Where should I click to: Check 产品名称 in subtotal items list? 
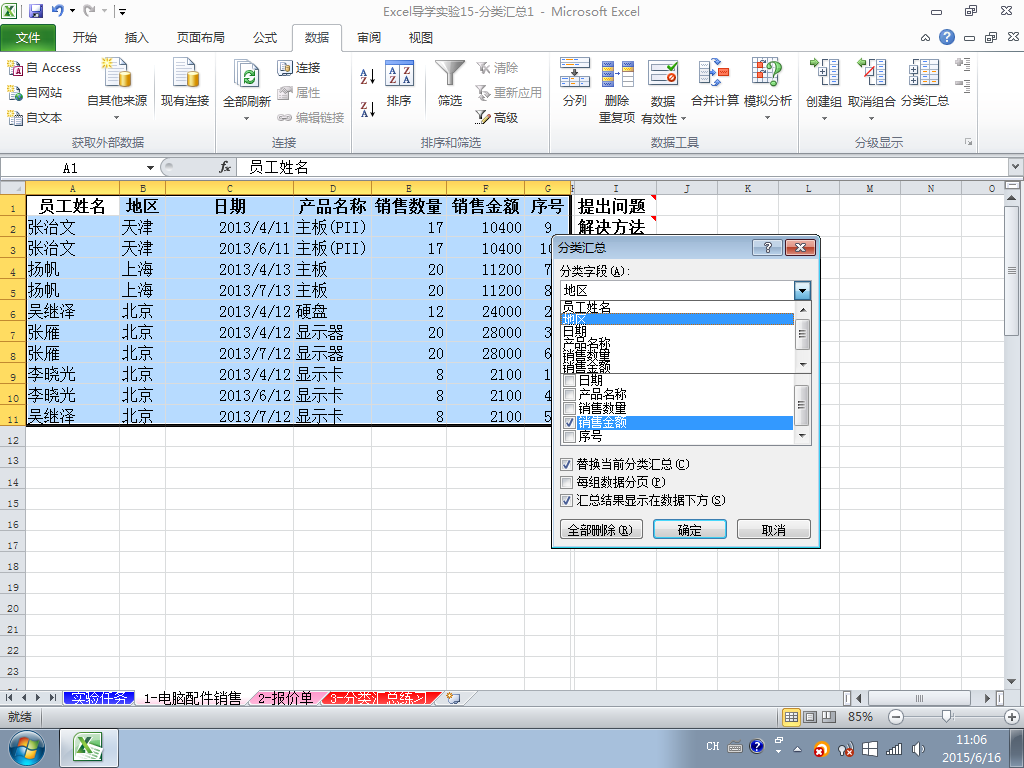pyautogui.click(x=569, y=394)
